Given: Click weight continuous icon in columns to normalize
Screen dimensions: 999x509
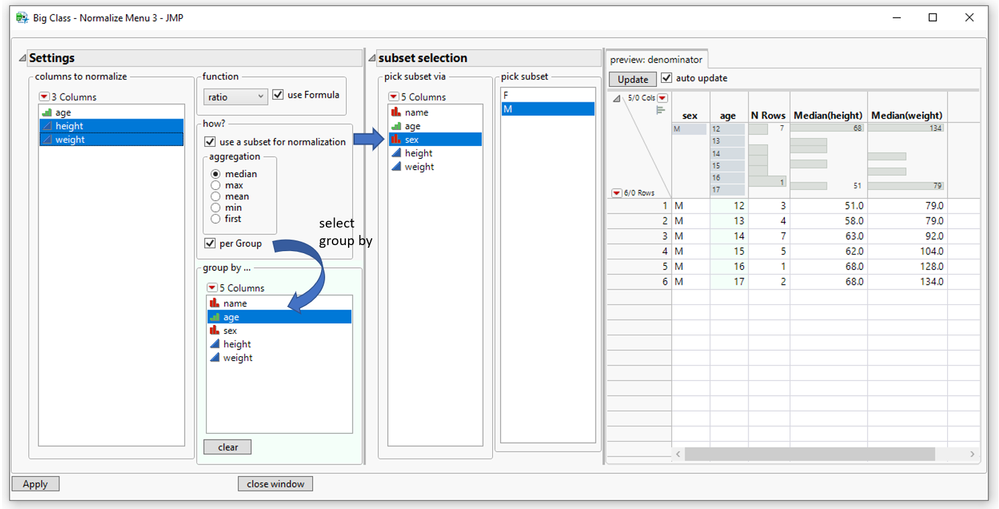Looking at the screenshot, I should [x=47, y=140].
